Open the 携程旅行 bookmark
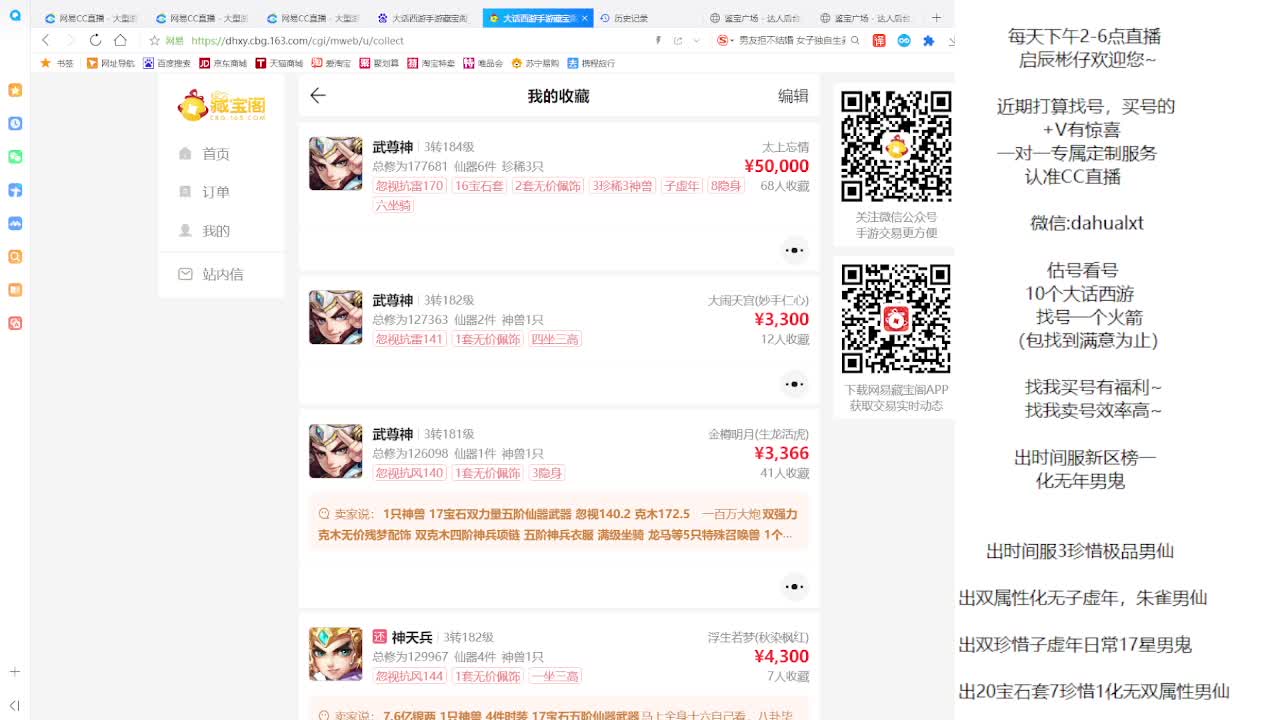This screenshot has height=720, width=1280. point(591,63)
